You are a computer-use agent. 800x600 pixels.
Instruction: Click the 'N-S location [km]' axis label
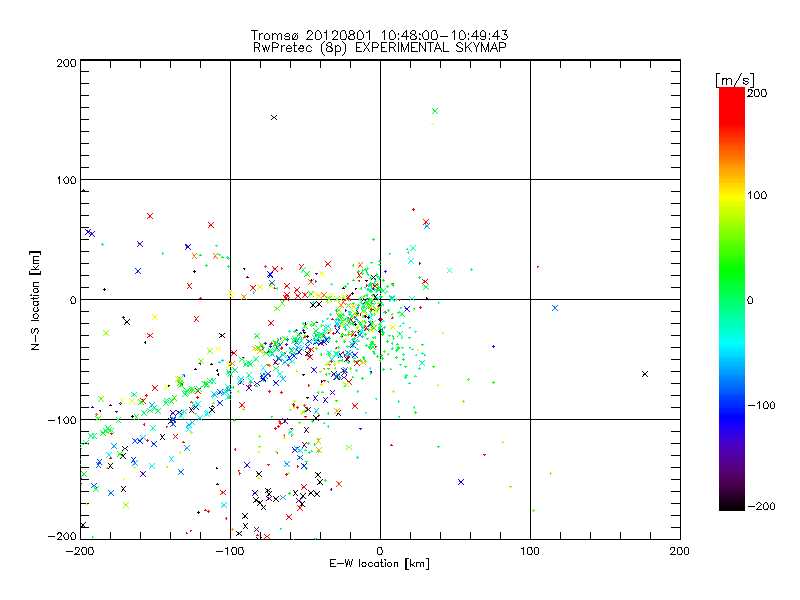pyautogui.click(x=35, y=301)
